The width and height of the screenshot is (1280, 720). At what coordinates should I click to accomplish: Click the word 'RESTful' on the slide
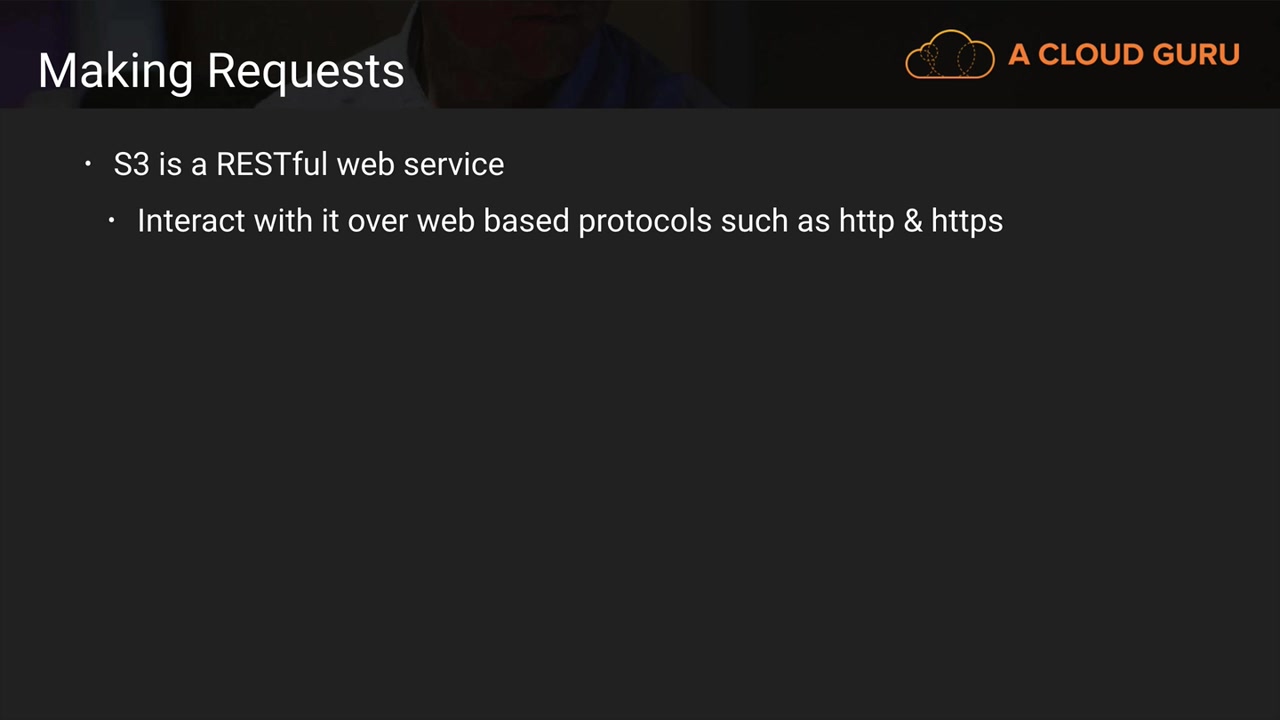[x=272, y=164]
